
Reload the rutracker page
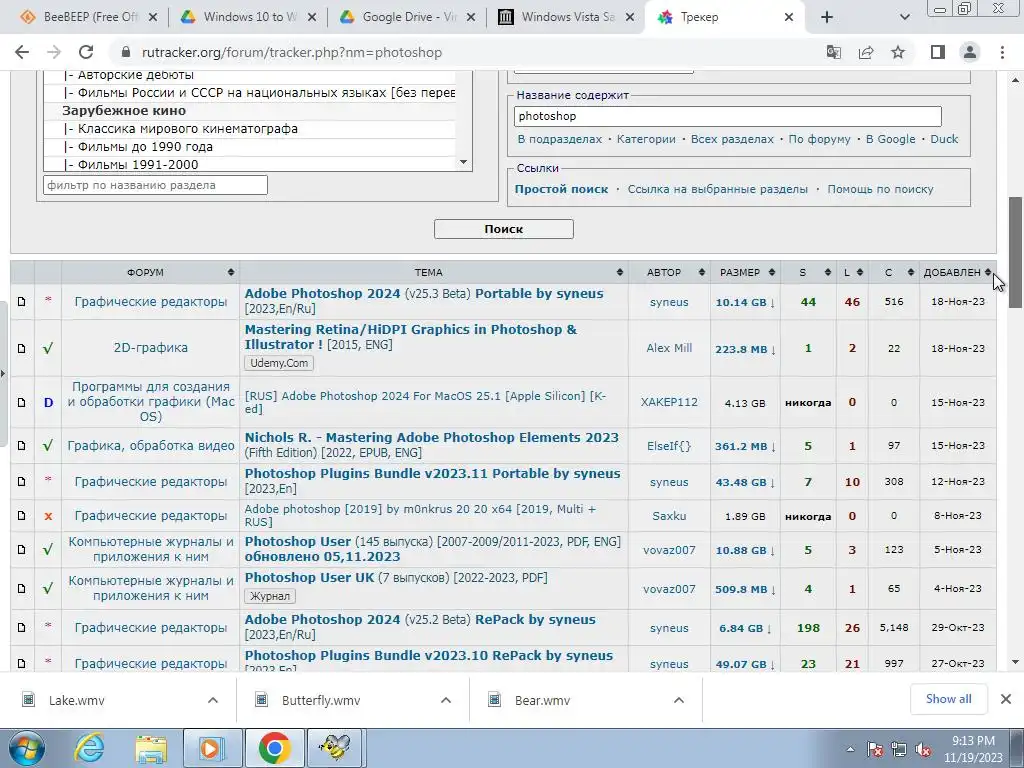click(86, 52)
